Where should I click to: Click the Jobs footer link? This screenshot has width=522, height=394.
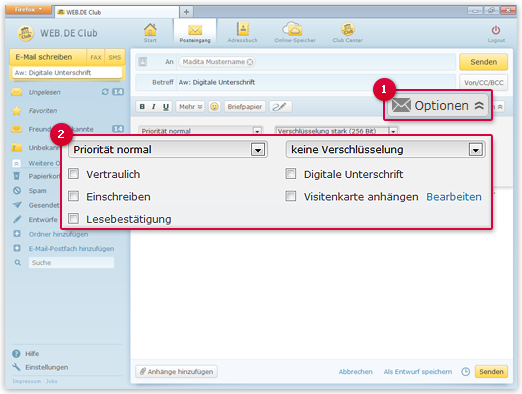51,381
